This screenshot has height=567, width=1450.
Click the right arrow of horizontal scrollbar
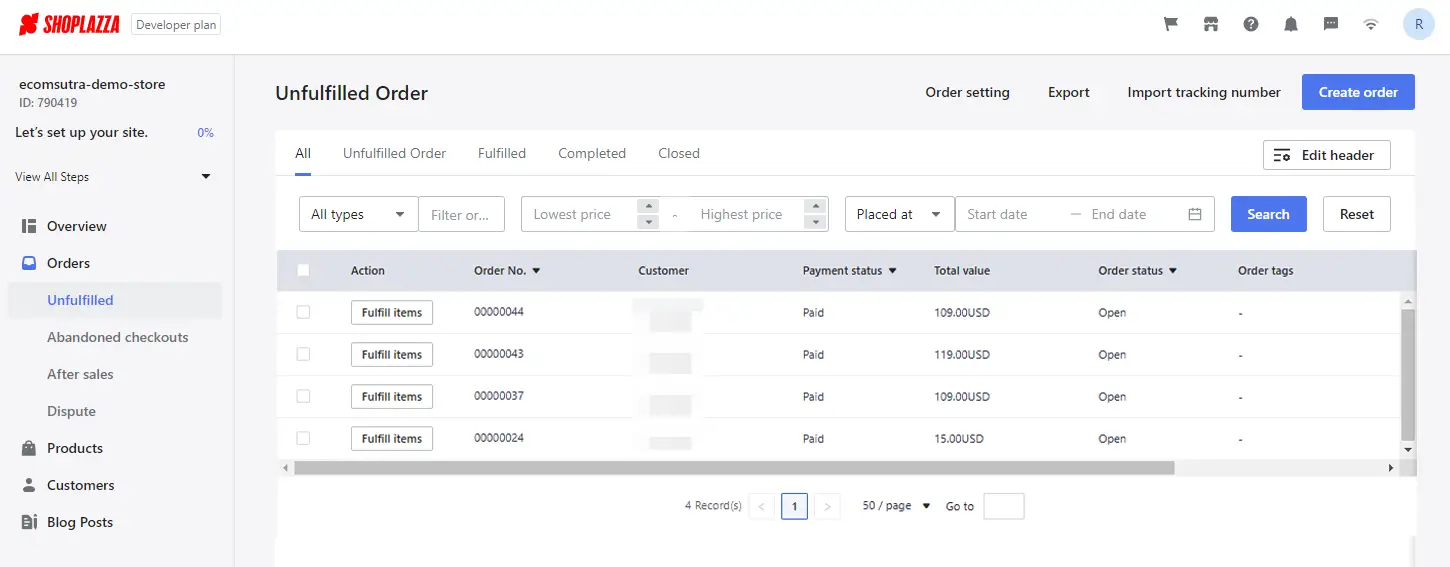pyautogui.click(x=1390, y=467)
